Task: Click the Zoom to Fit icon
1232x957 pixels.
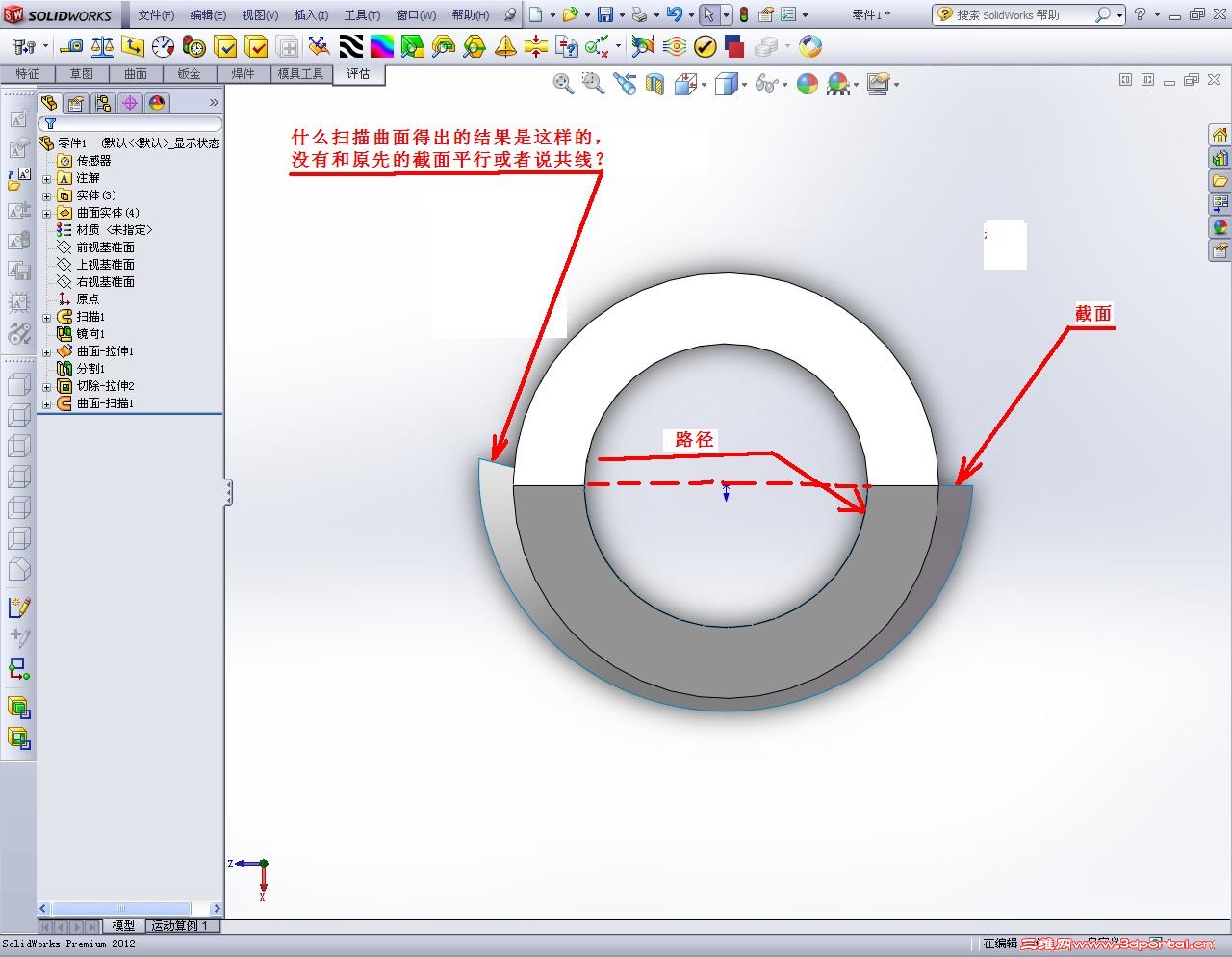Action: [563, 85]
